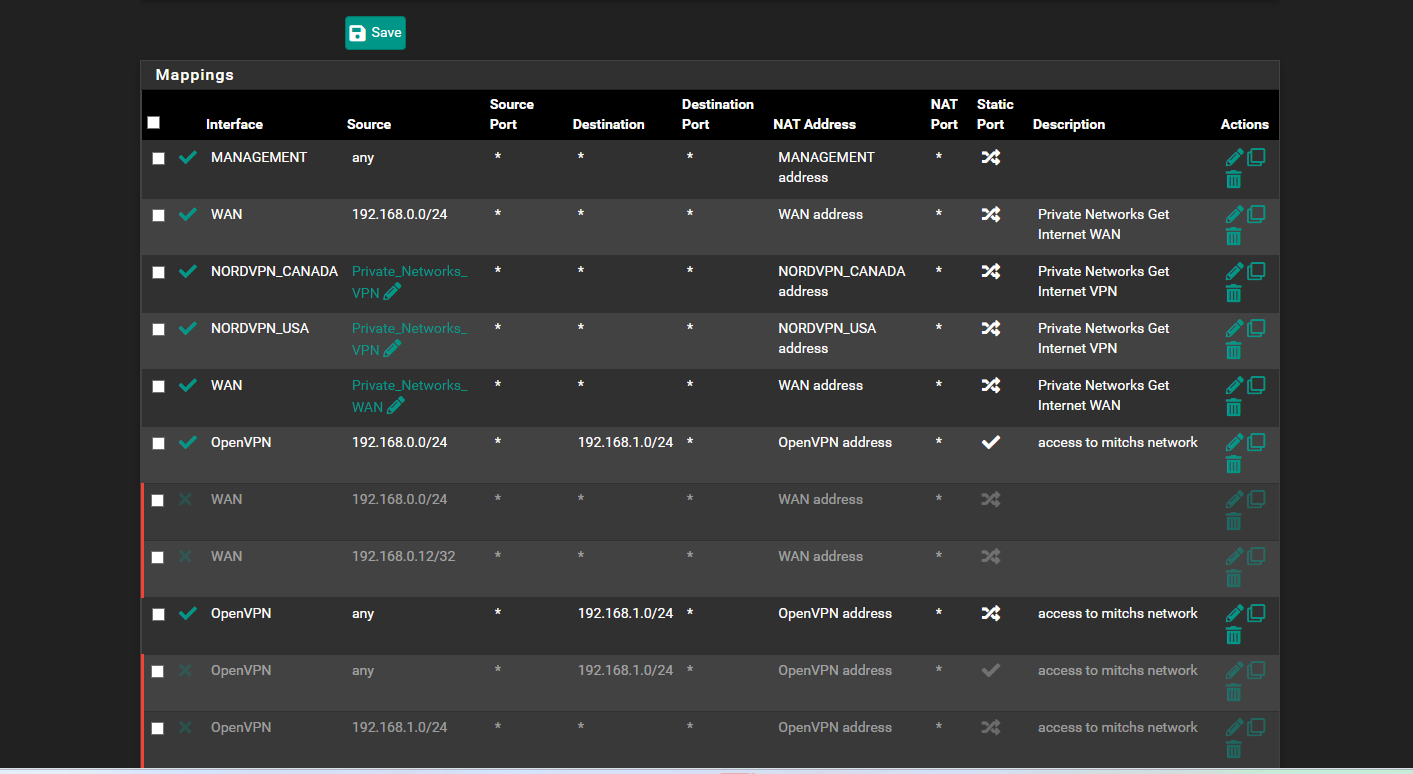This screenshot has width=1413, height=774.
Task: Click the Mappings panel title
Action: point(194,75)
